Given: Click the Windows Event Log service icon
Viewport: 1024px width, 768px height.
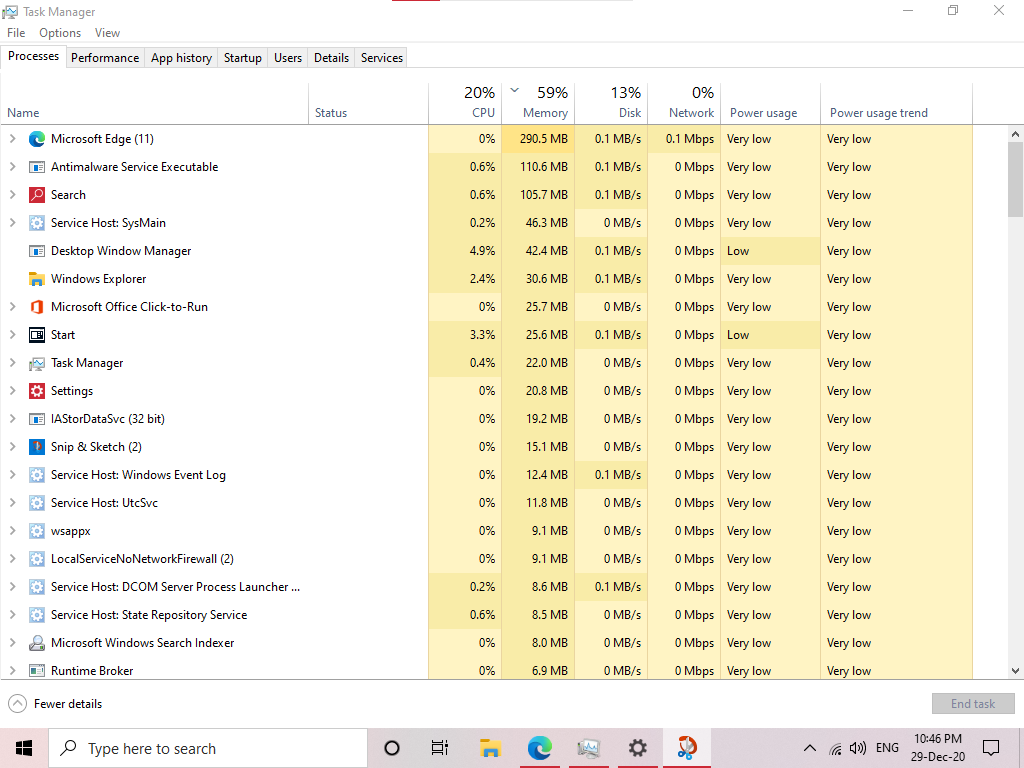Looking at the screenshot, I should coord(37,475).
